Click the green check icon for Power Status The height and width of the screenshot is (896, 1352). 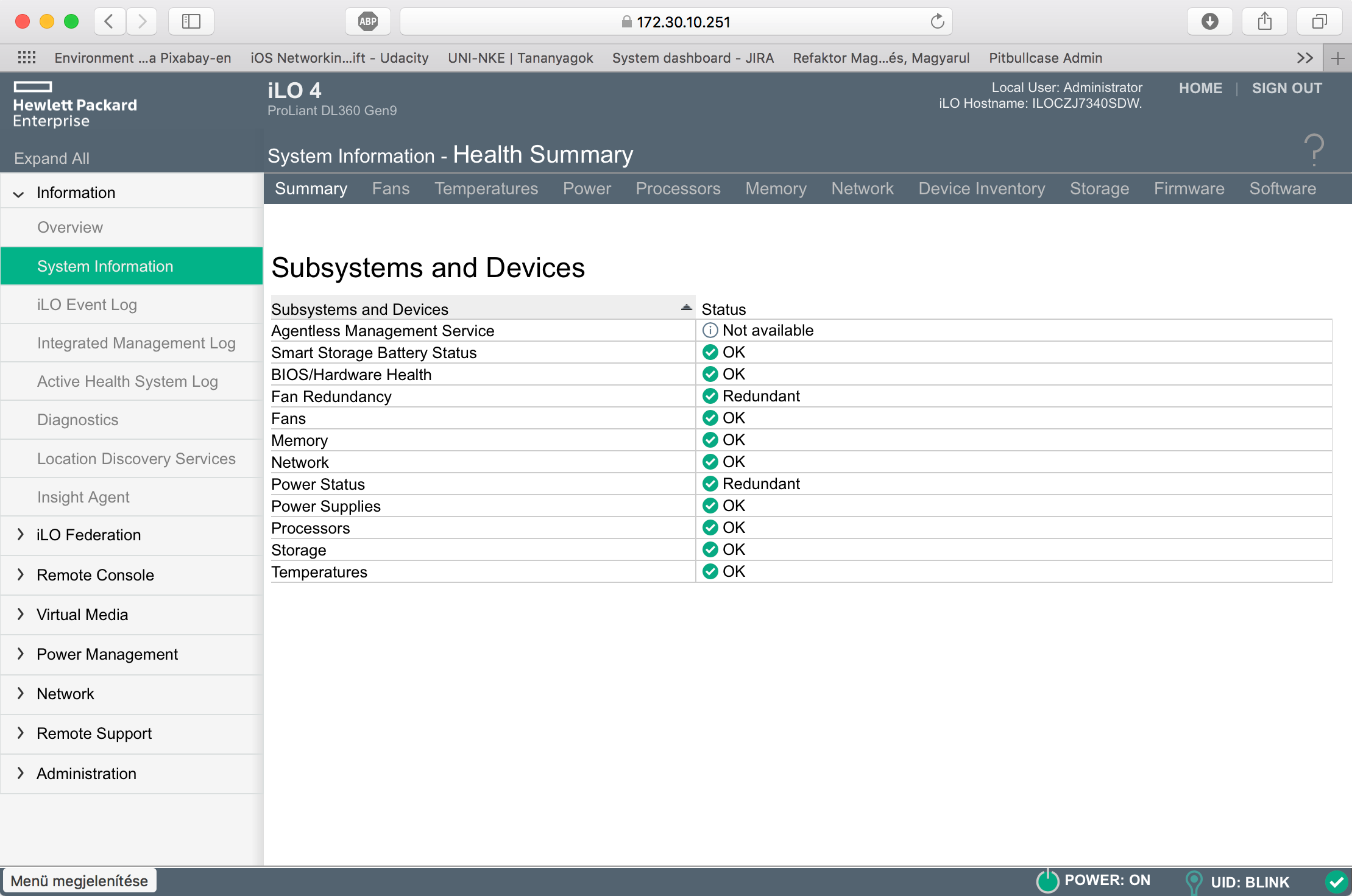pos(710,484)
